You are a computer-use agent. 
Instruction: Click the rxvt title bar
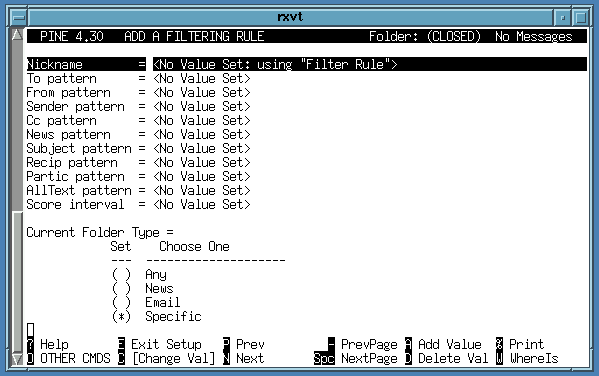[290, 17]
